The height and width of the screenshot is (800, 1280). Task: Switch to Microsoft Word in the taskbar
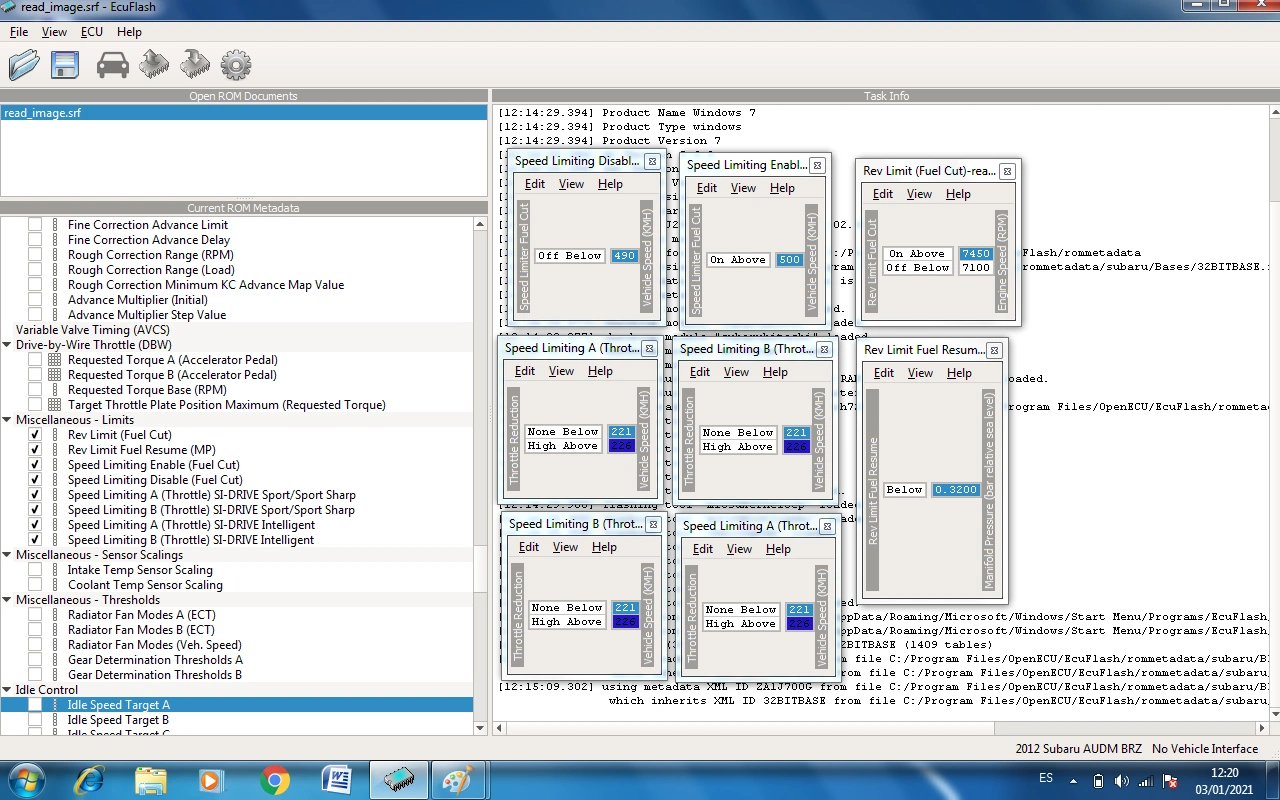tap(336, 780)
